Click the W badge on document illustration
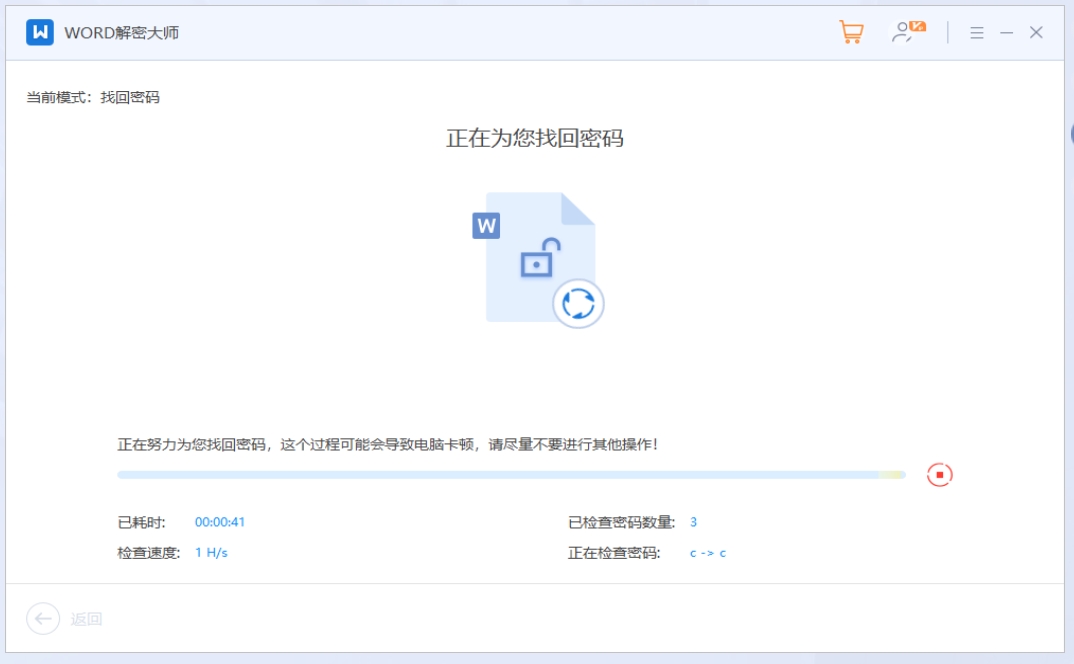The image size is (1074, 664). tap(486, 225)
